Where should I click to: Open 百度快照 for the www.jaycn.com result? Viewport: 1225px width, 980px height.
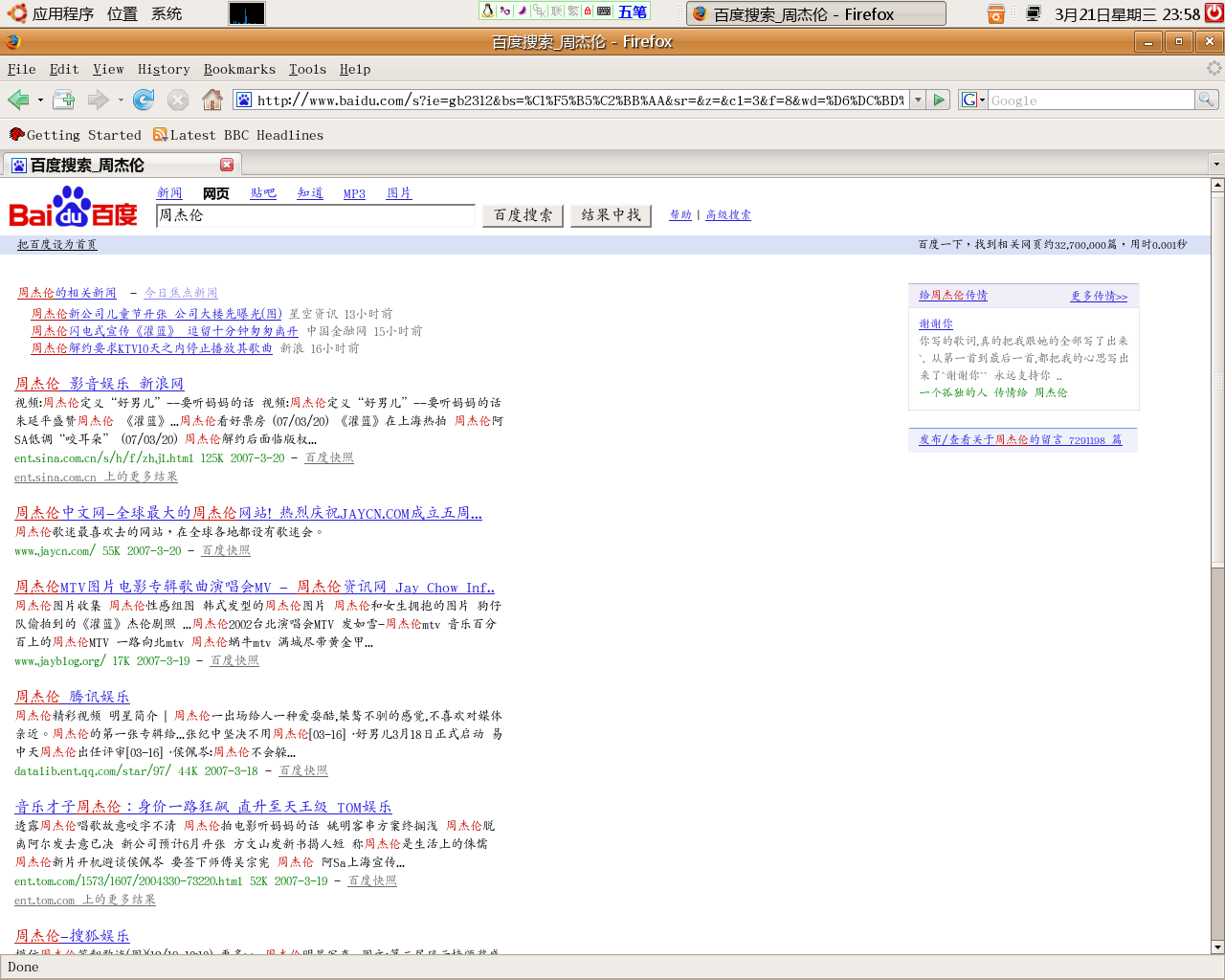pyautogui.click(x=226, y=551)
